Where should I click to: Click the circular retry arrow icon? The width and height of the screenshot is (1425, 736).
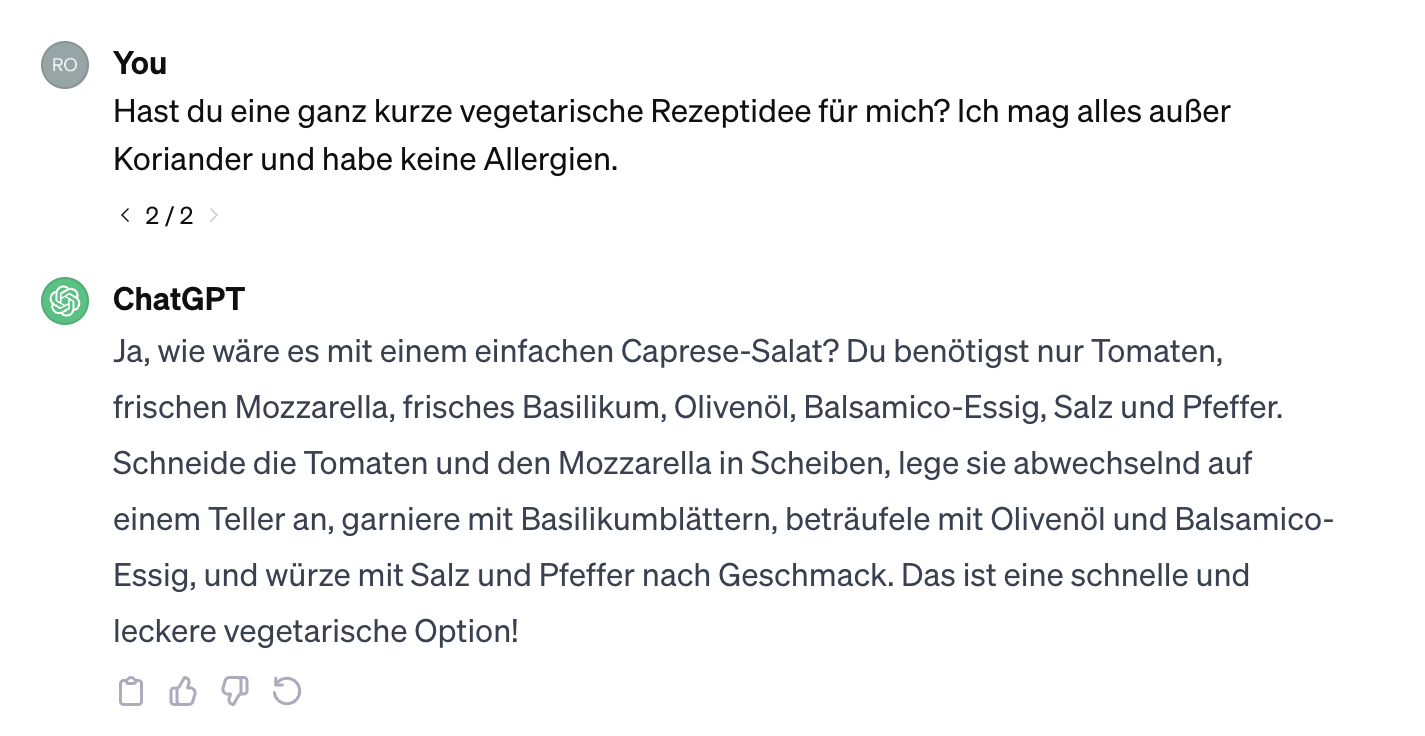pyautogui.click(x=287, y=690)
